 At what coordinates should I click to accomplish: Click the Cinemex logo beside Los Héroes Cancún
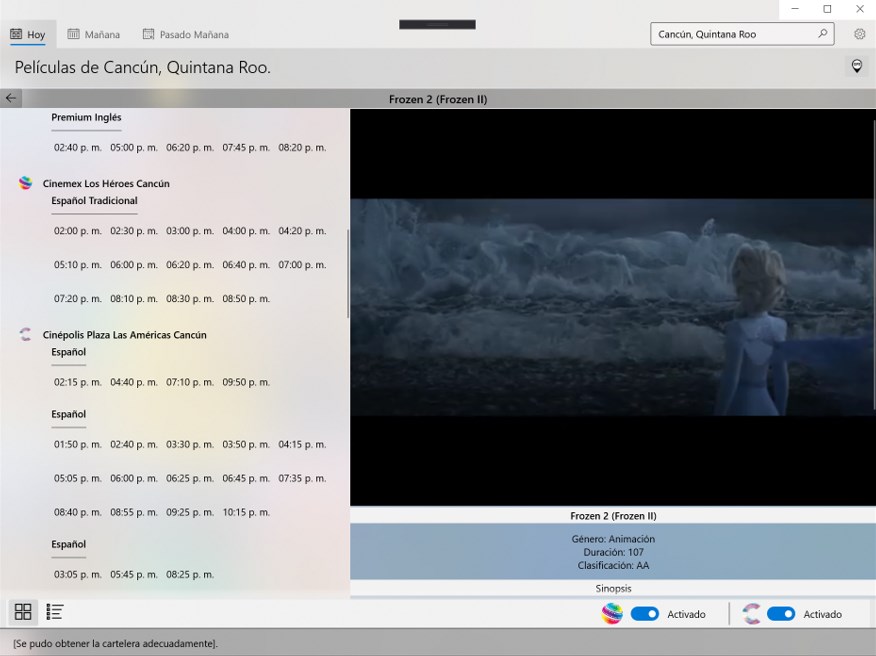[x=25, y=183]
